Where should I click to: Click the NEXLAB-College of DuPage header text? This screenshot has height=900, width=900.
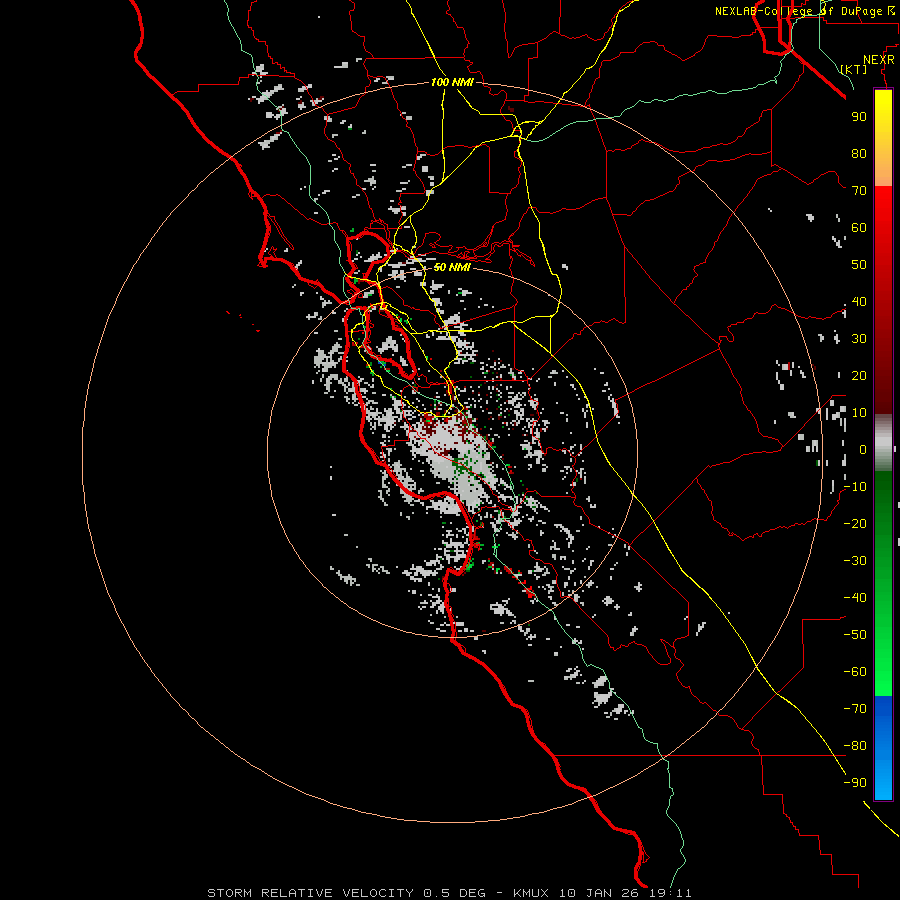(807, 11)
